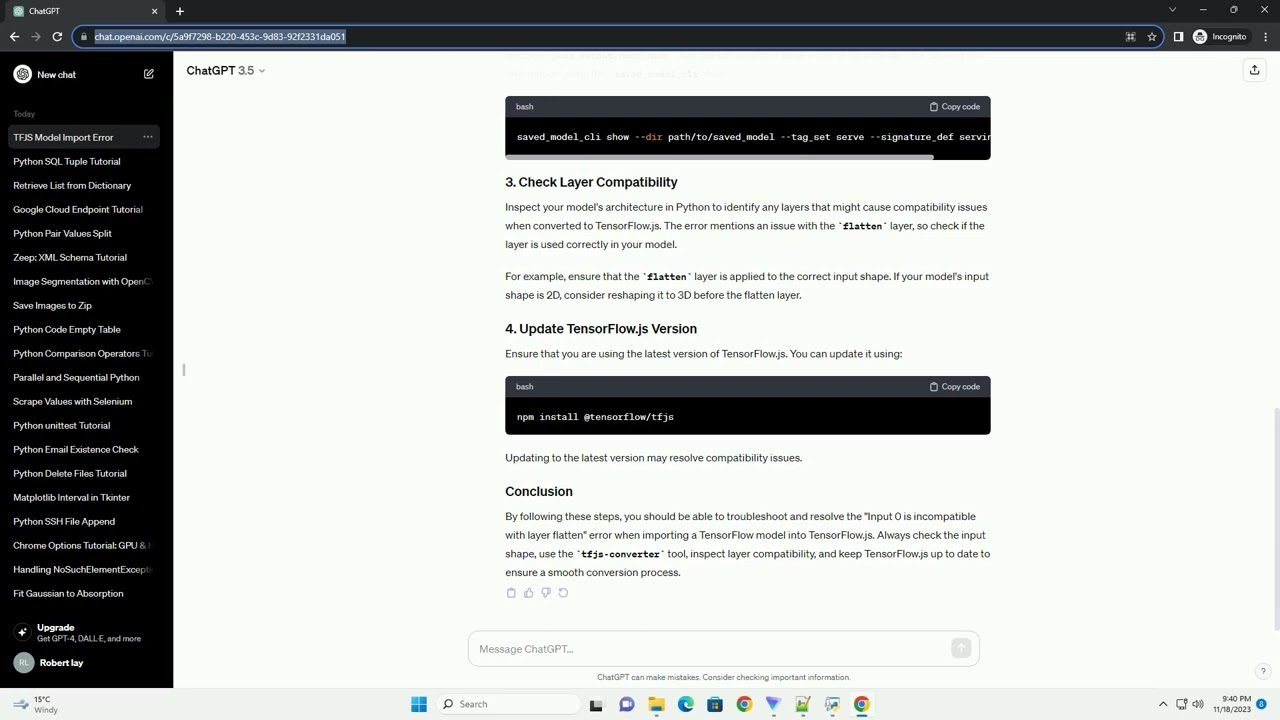
Task: Open Parallel and Sequential Python chat
Action: point(86,377)
